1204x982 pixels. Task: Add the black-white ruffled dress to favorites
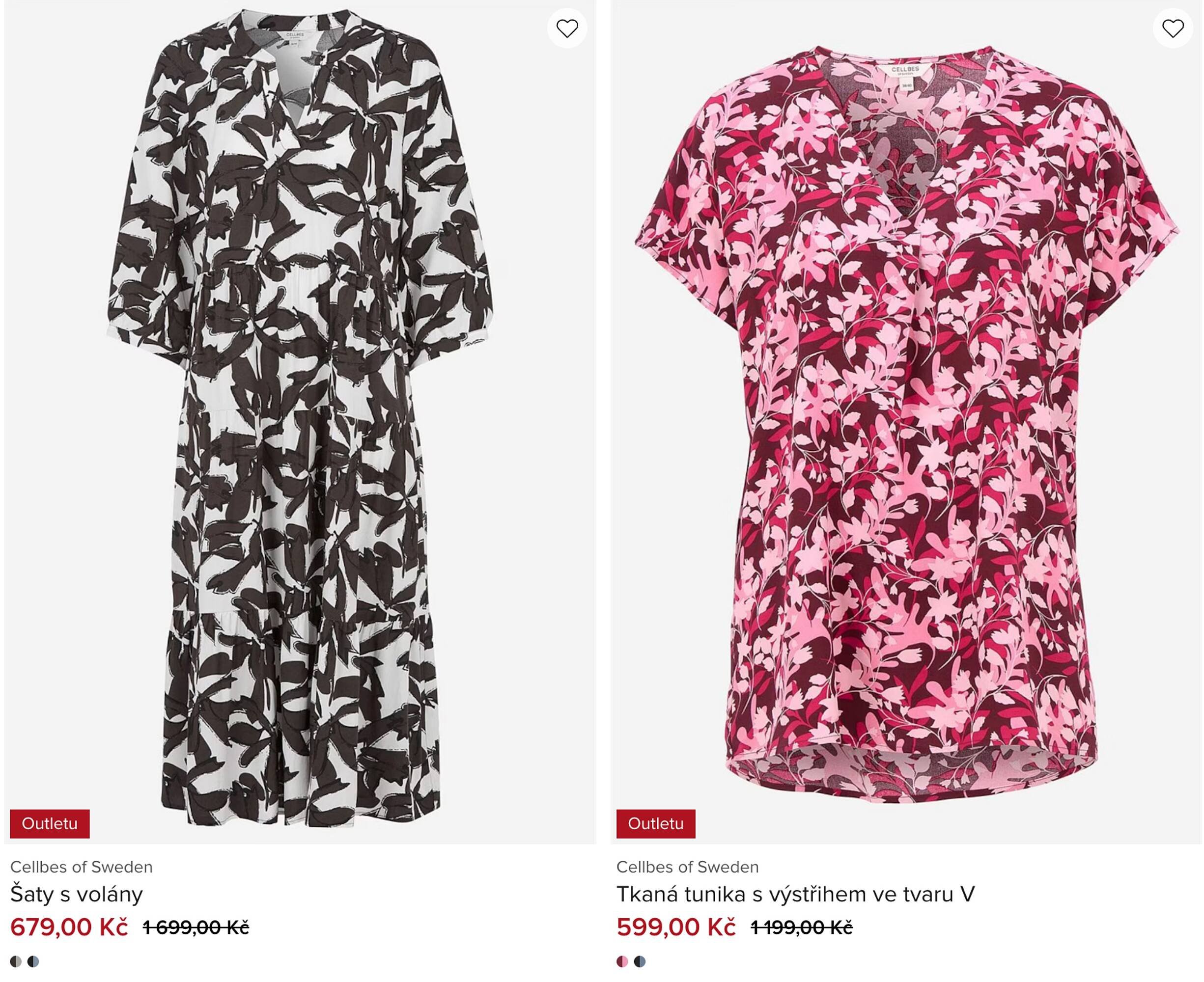(x=566, y=28)
